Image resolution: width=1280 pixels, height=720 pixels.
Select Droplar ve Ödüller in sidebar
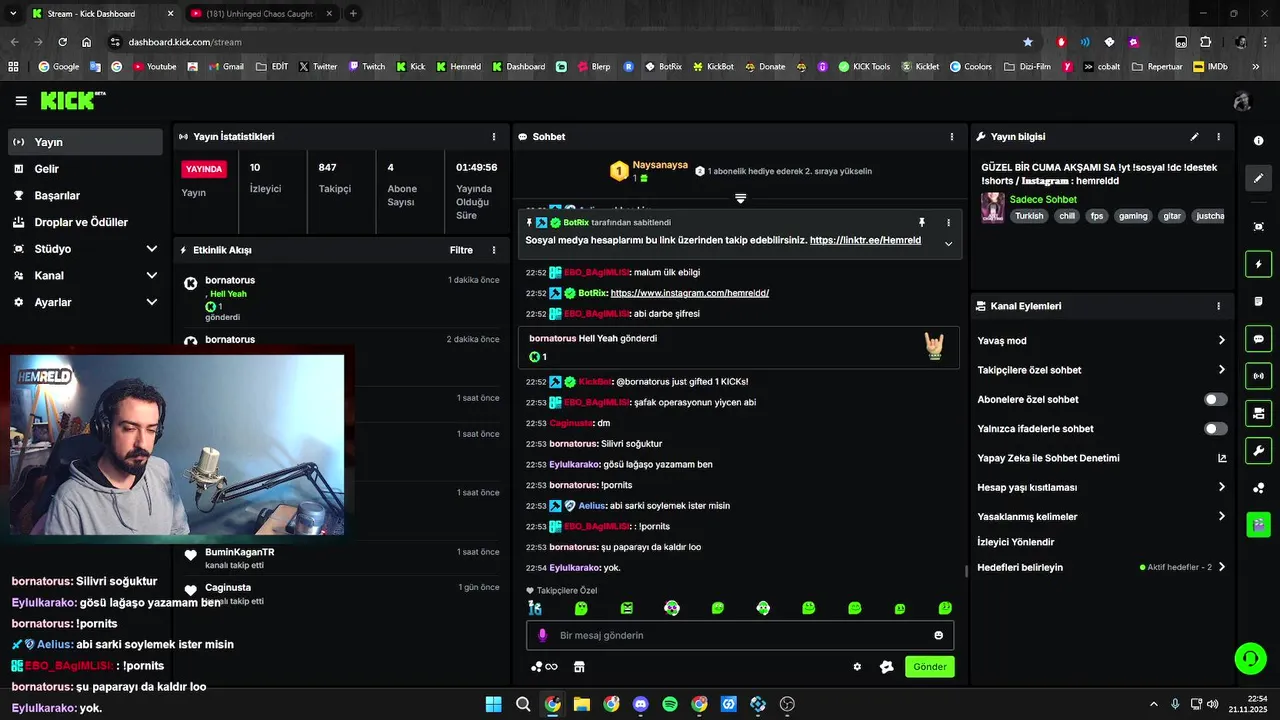86,222
